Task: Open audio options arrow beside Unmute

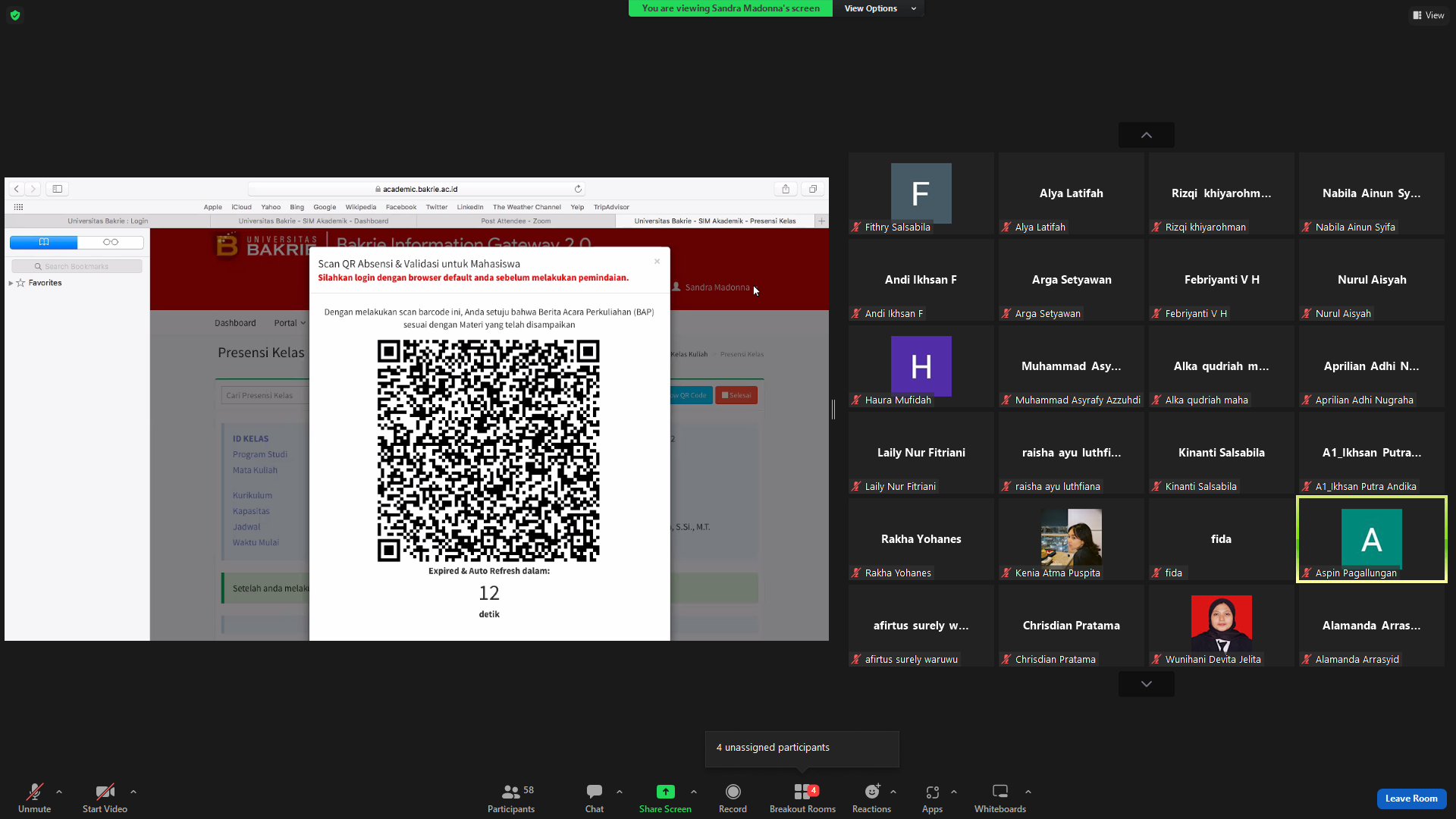Action: pos(59,792)
